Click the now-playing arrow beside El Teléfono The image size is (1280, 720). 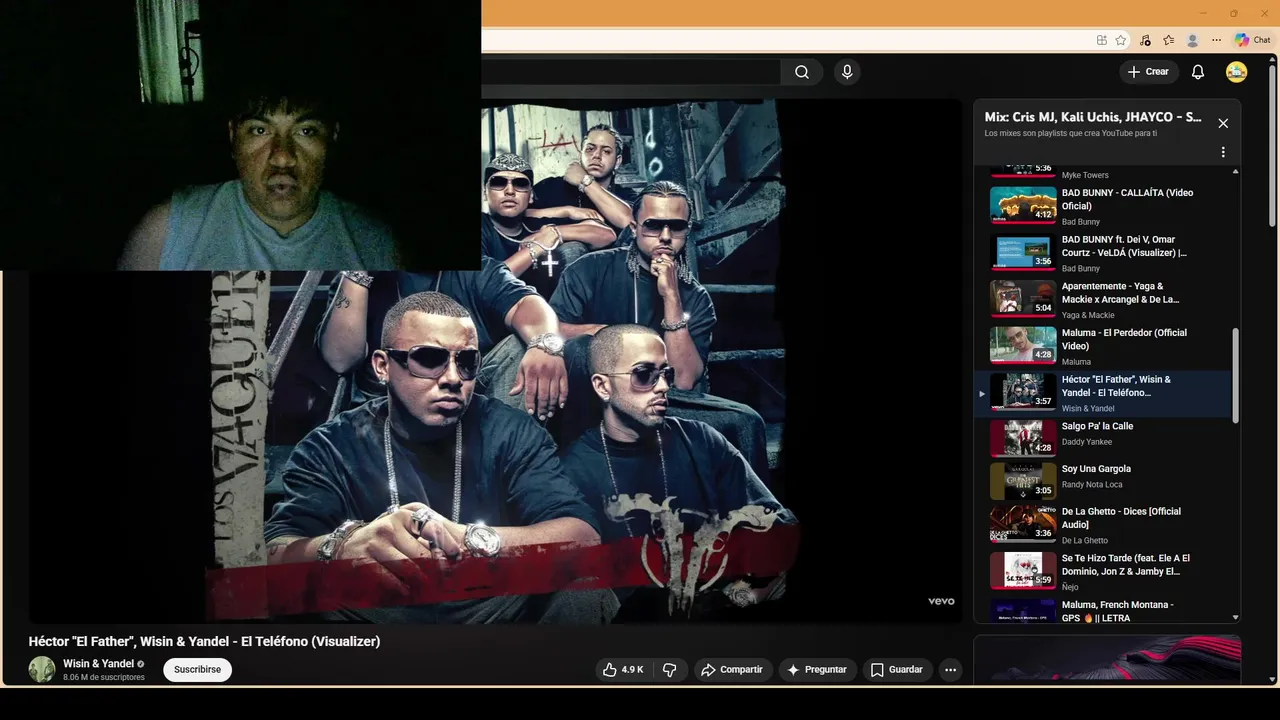coord(982,394)
